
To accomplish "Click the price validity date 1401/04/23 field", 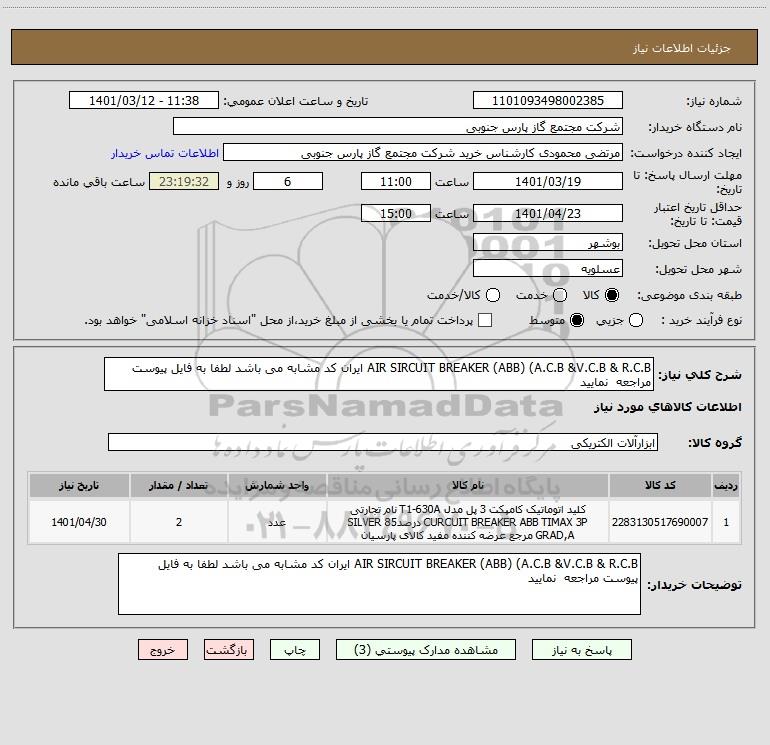I will coord(548,213).
